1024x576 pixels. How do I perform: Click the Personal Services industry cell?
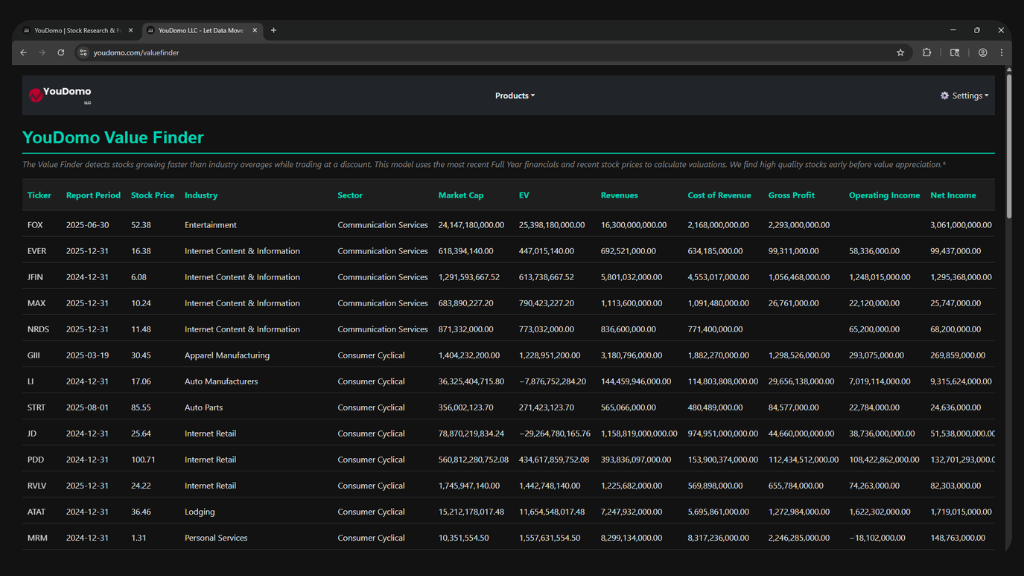point(216,538)
